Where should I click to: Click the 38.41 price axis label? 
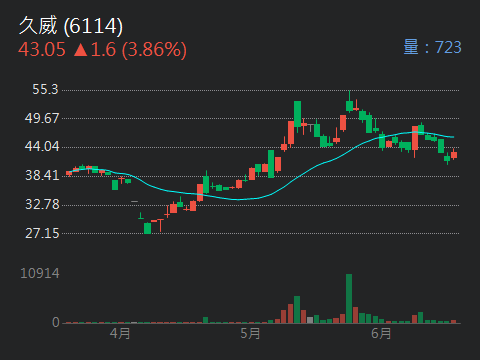(x=42, y=175)
